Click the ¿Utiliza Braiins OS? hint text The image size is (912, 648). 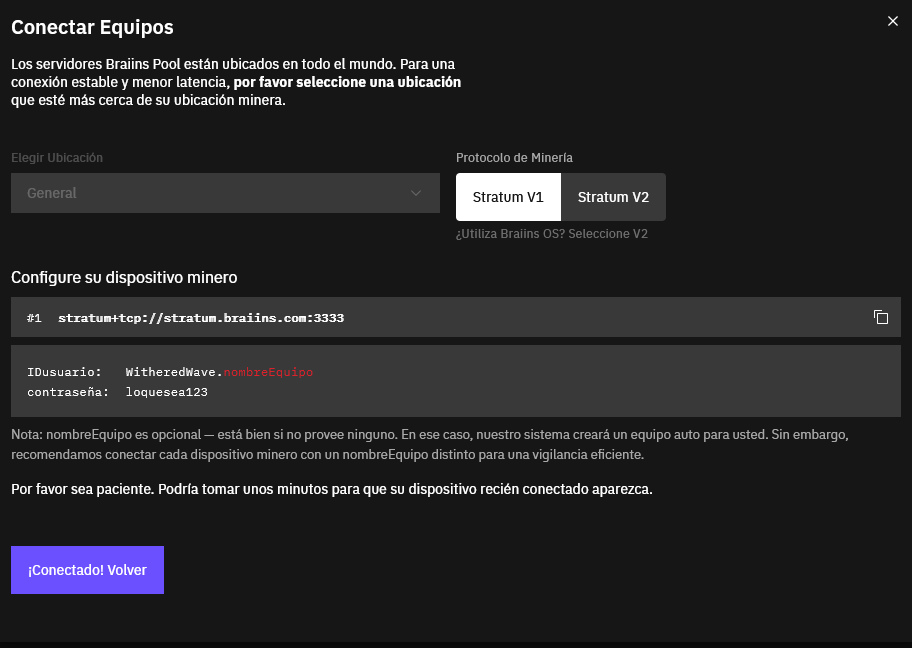(x=551, y=234)
